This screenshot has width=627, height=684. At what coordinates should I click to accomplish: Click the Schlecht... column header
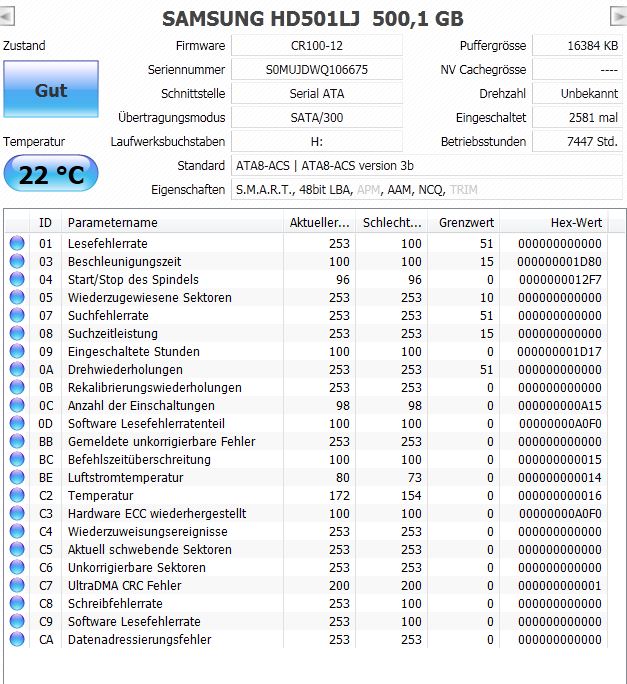pos(391,222)
